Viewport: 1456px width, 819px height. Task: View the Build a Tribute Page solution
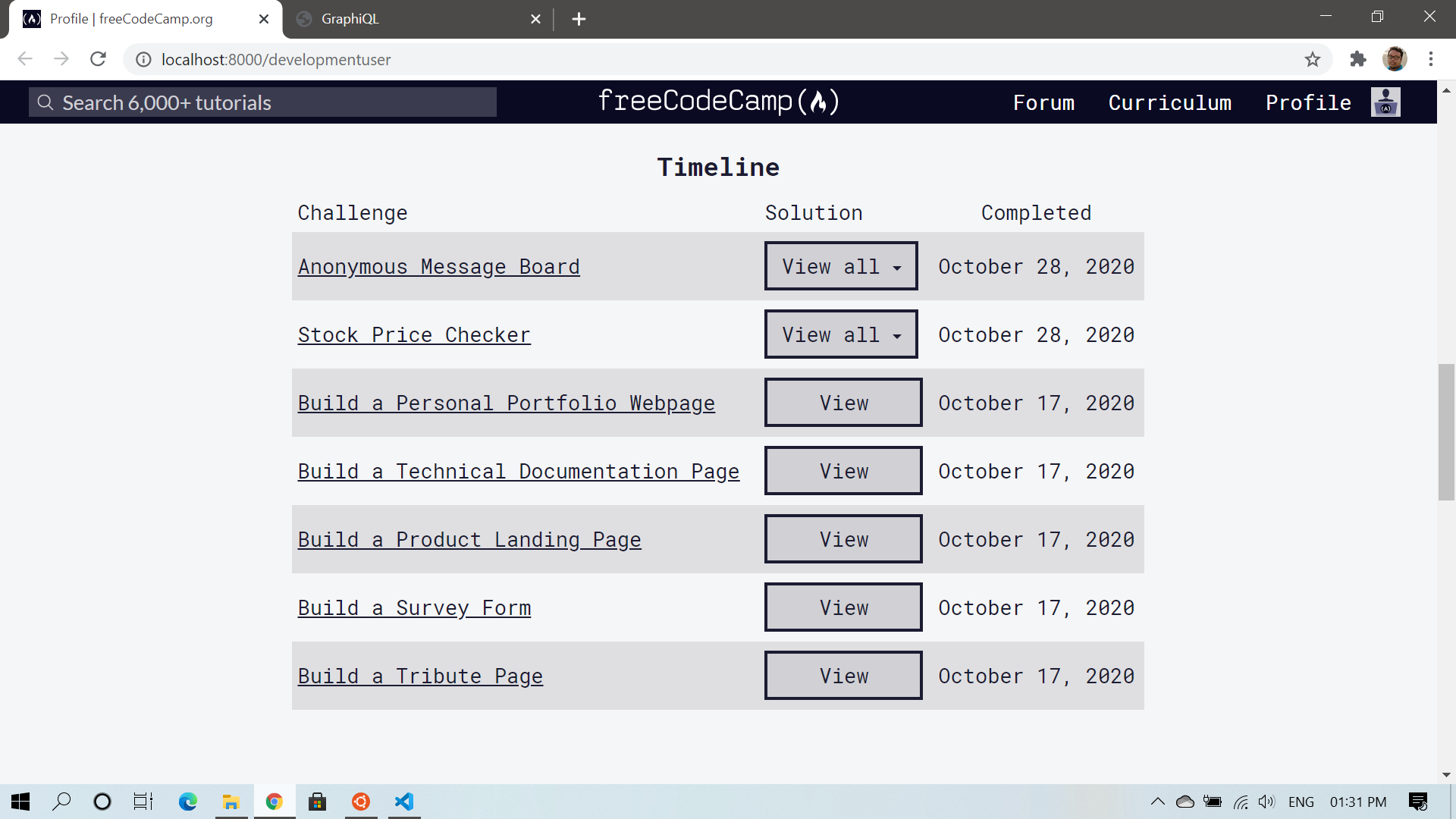pos(843,675)
